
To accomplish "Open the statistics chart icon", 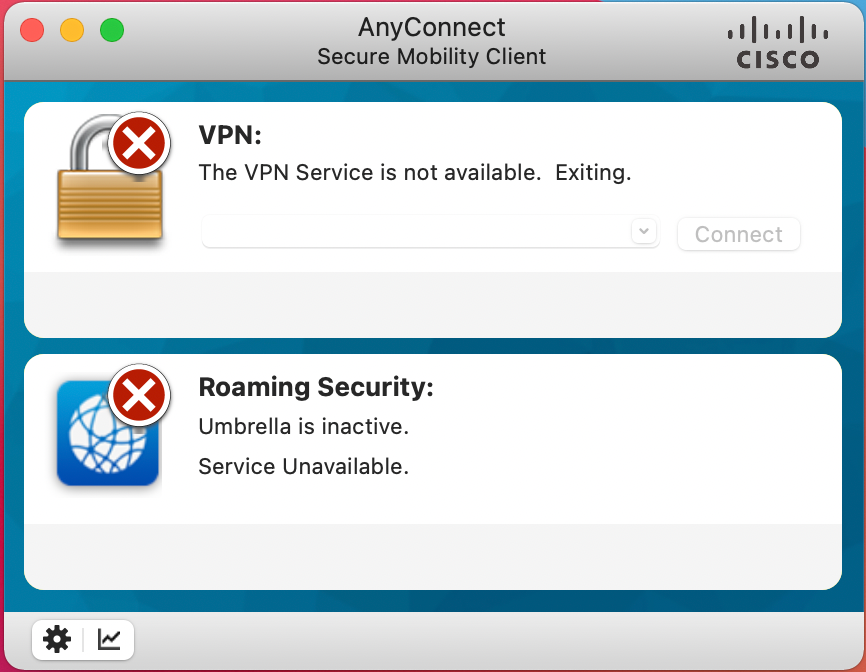I will (109, 639).
